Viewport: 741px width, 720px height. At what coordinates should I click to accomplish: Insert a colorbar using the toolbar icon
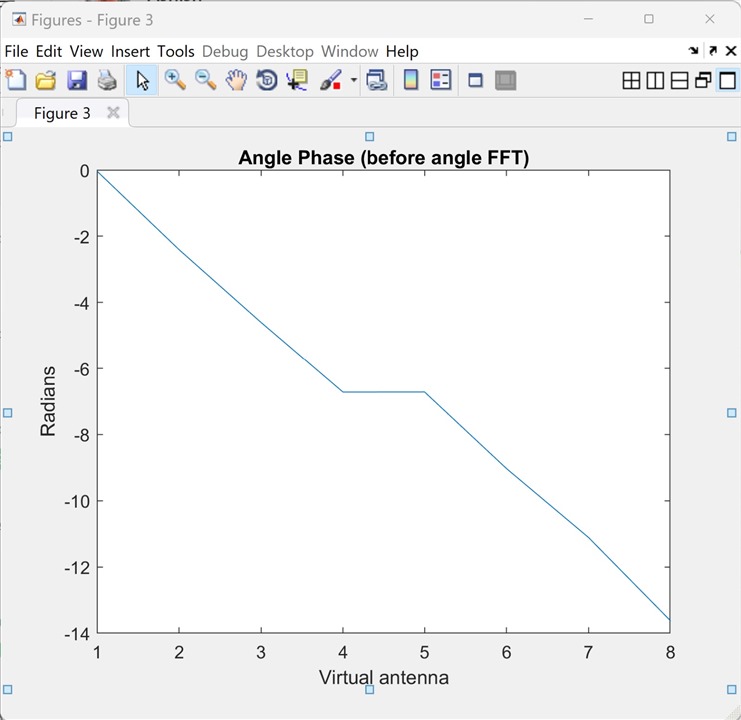click(411, 80)
